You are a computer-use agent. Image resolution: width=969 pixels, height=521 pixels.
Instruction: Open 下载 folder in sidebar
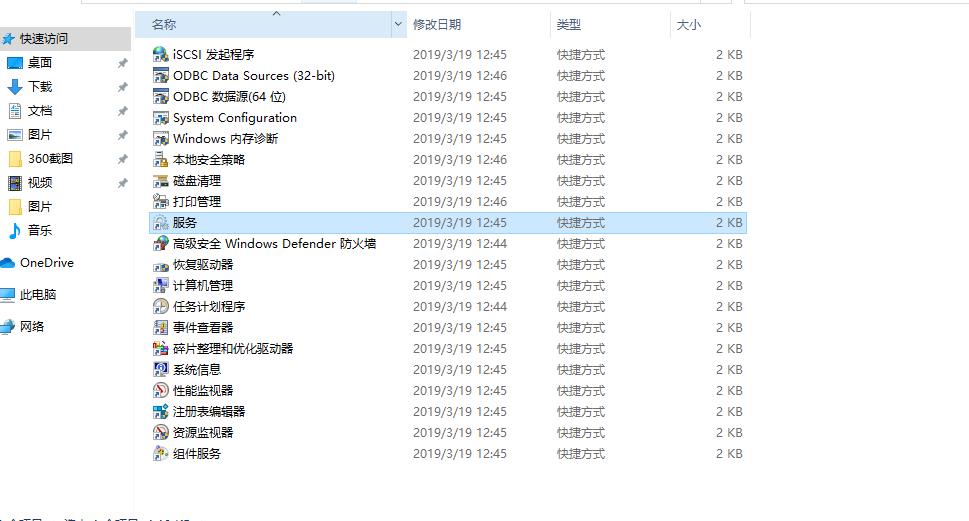(40, 87)
